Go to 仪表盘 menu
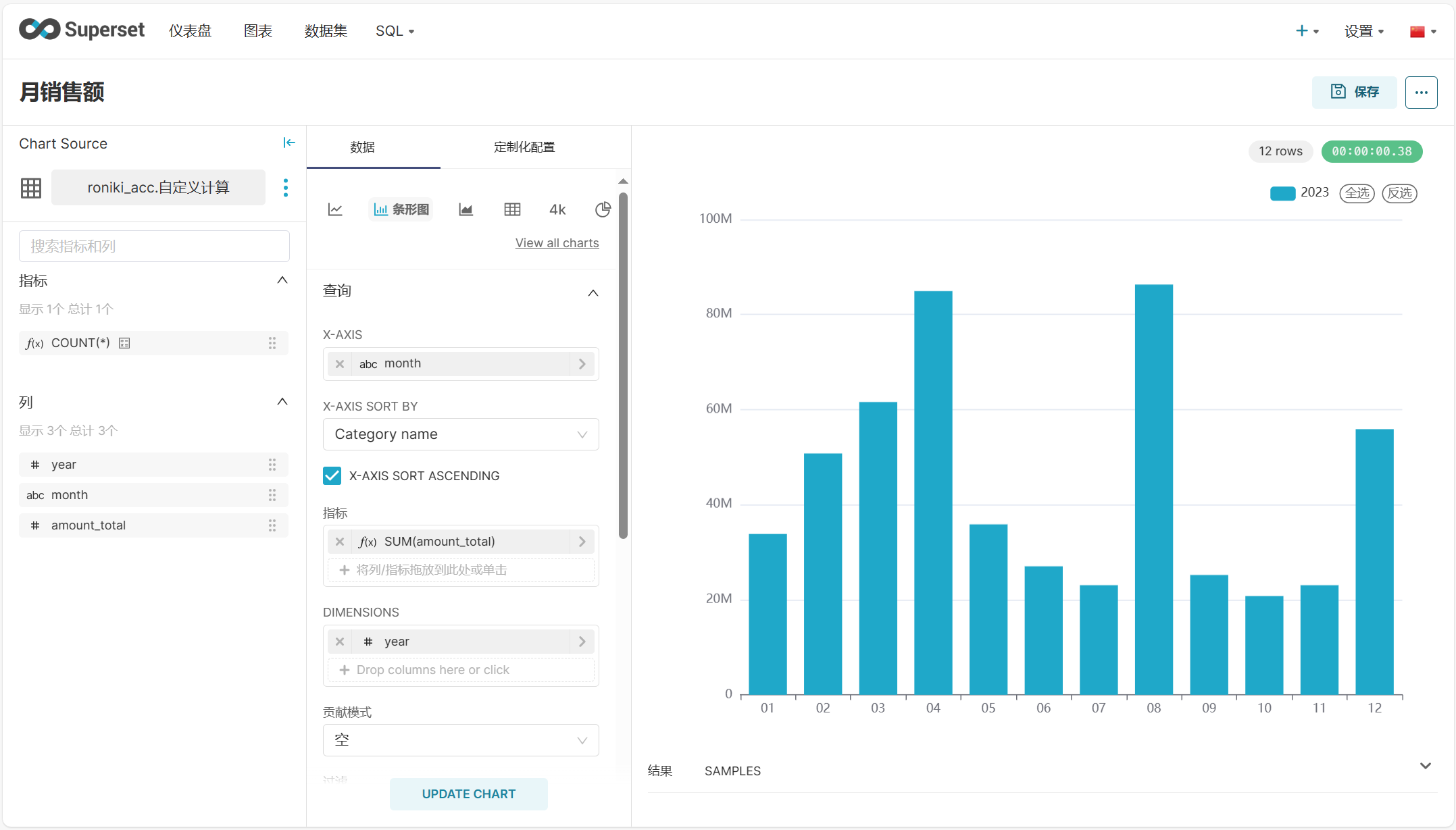Screen dimensions: 1456x830 click(190, 31)
